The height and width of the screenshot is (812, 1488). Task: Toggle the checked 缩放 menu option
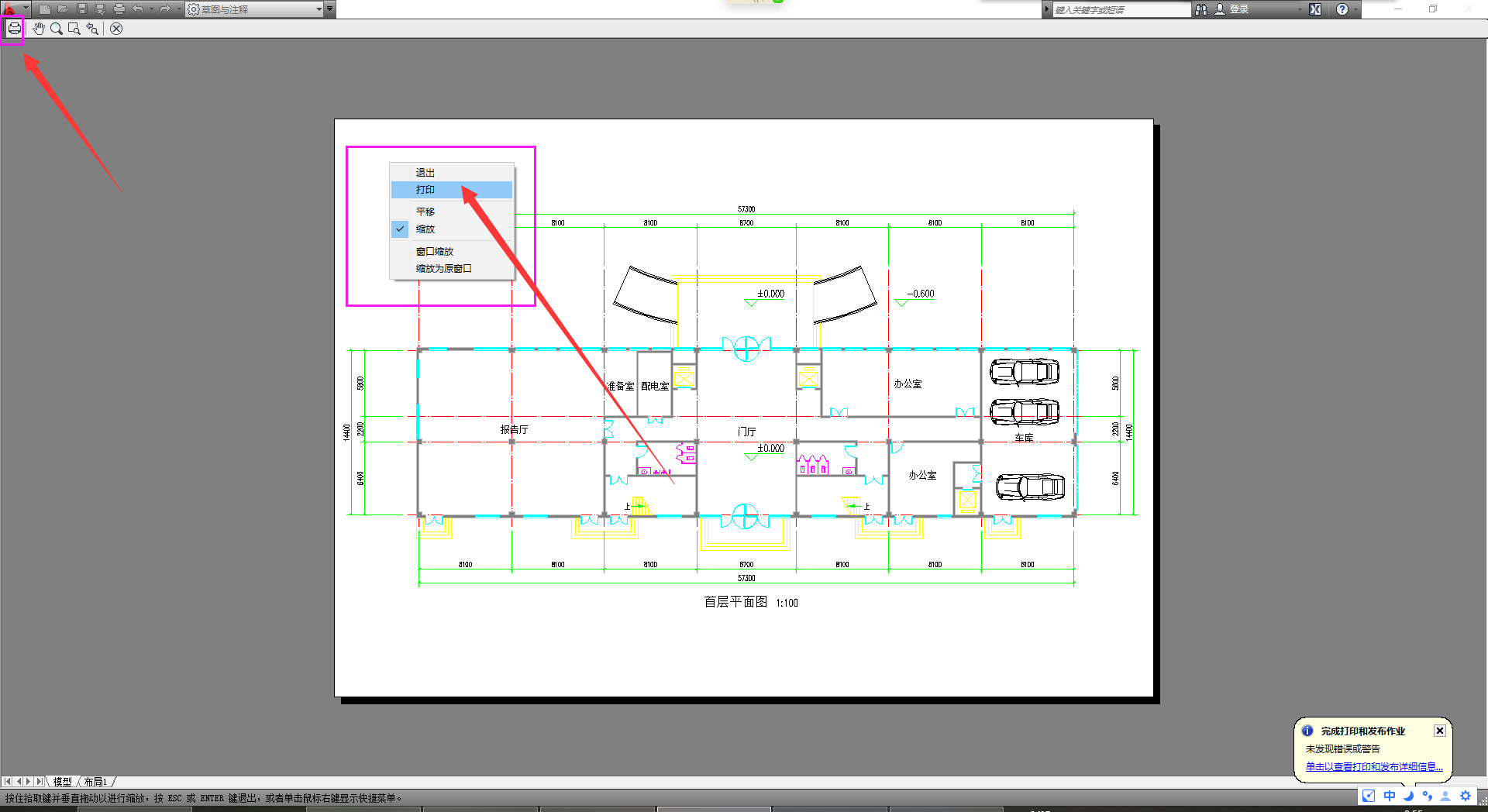coord(452,229)
